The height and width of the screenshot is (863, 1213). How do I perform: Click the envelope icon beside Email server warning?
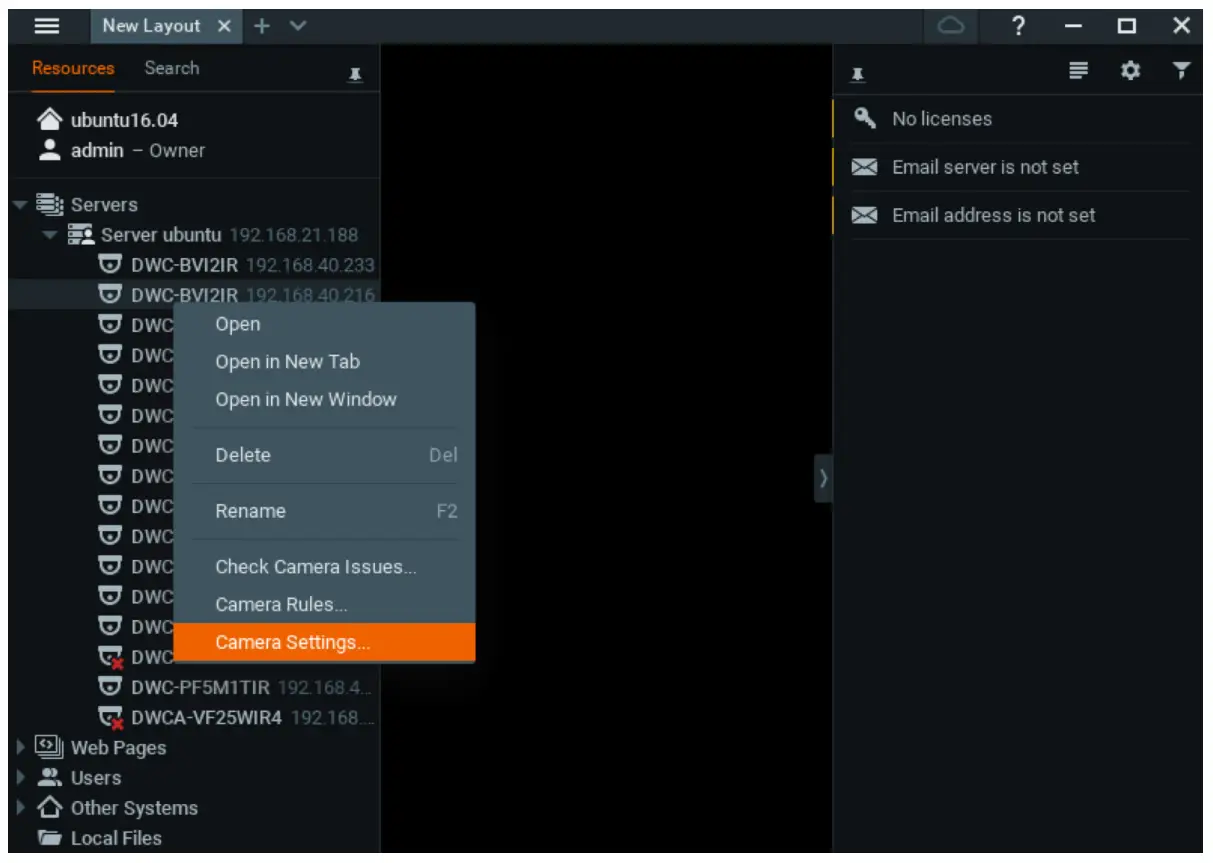(x=862, y=167)
